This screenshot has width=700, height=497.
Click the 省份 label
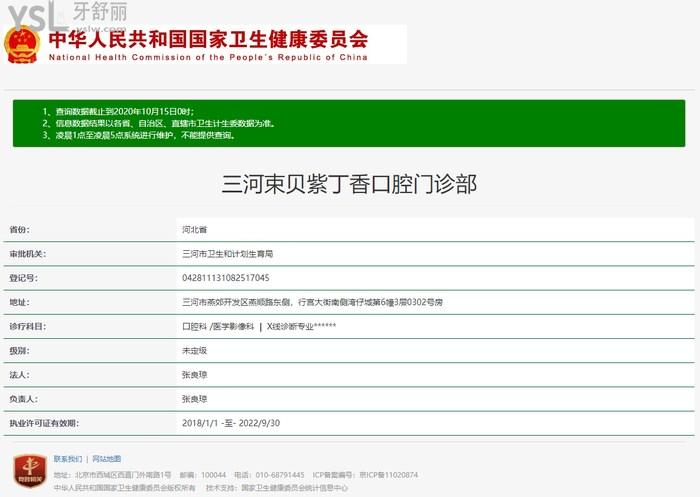(20, 230)
